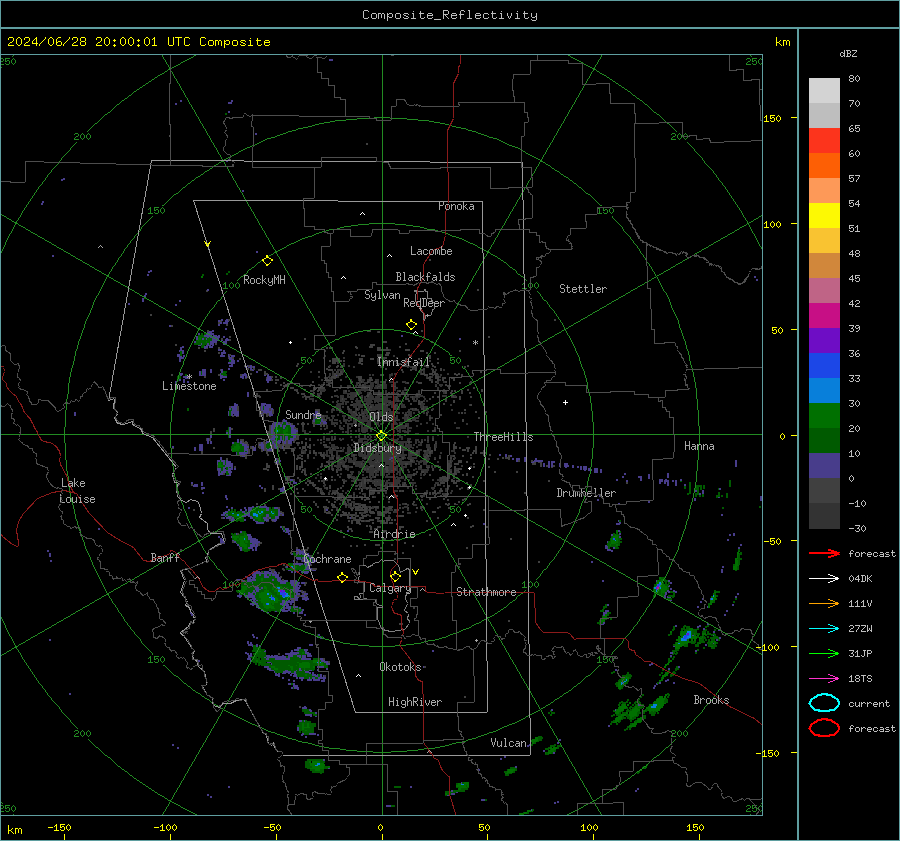The image size is (900, 841).
Task: Select the light gray 70-80 dBZ swatch
Action: pos(824,91)
